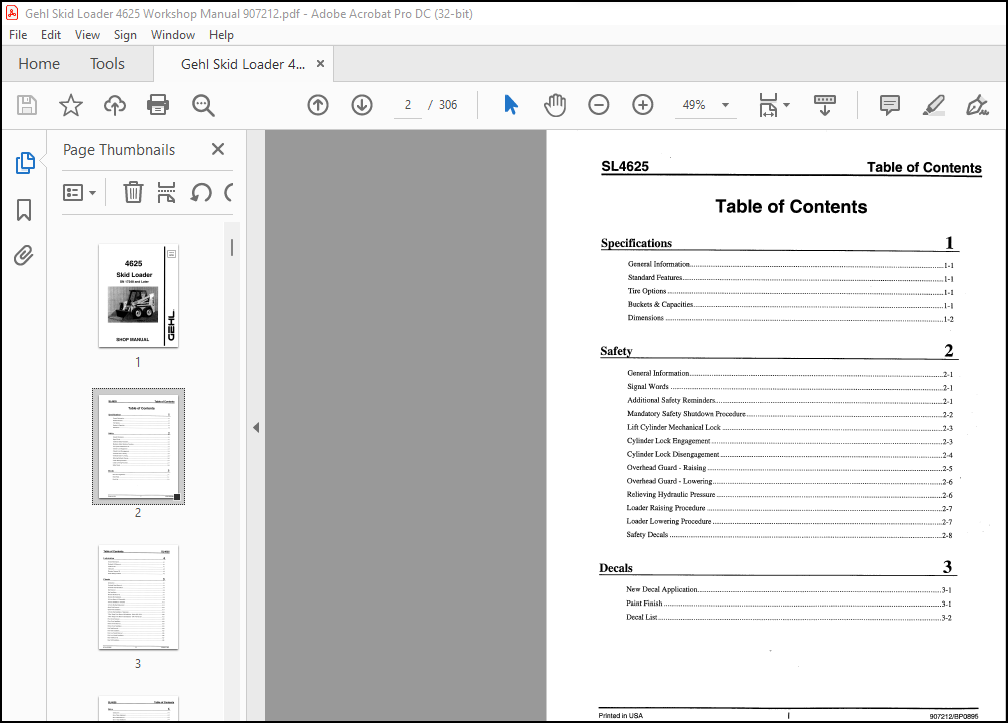Open thumbnails options dropdown menu

point(79,192)
